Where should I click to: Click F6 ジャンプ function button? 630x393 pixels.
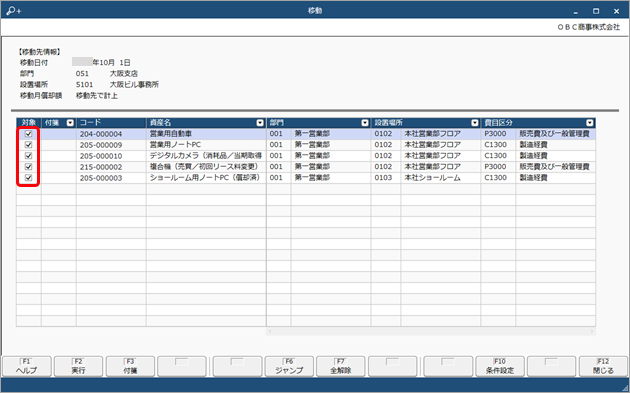click(x=289, y=366)
